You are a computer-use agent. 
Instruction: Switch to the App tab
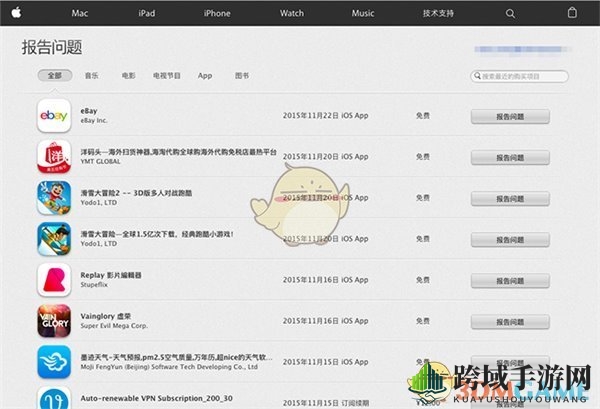(205, 75)
